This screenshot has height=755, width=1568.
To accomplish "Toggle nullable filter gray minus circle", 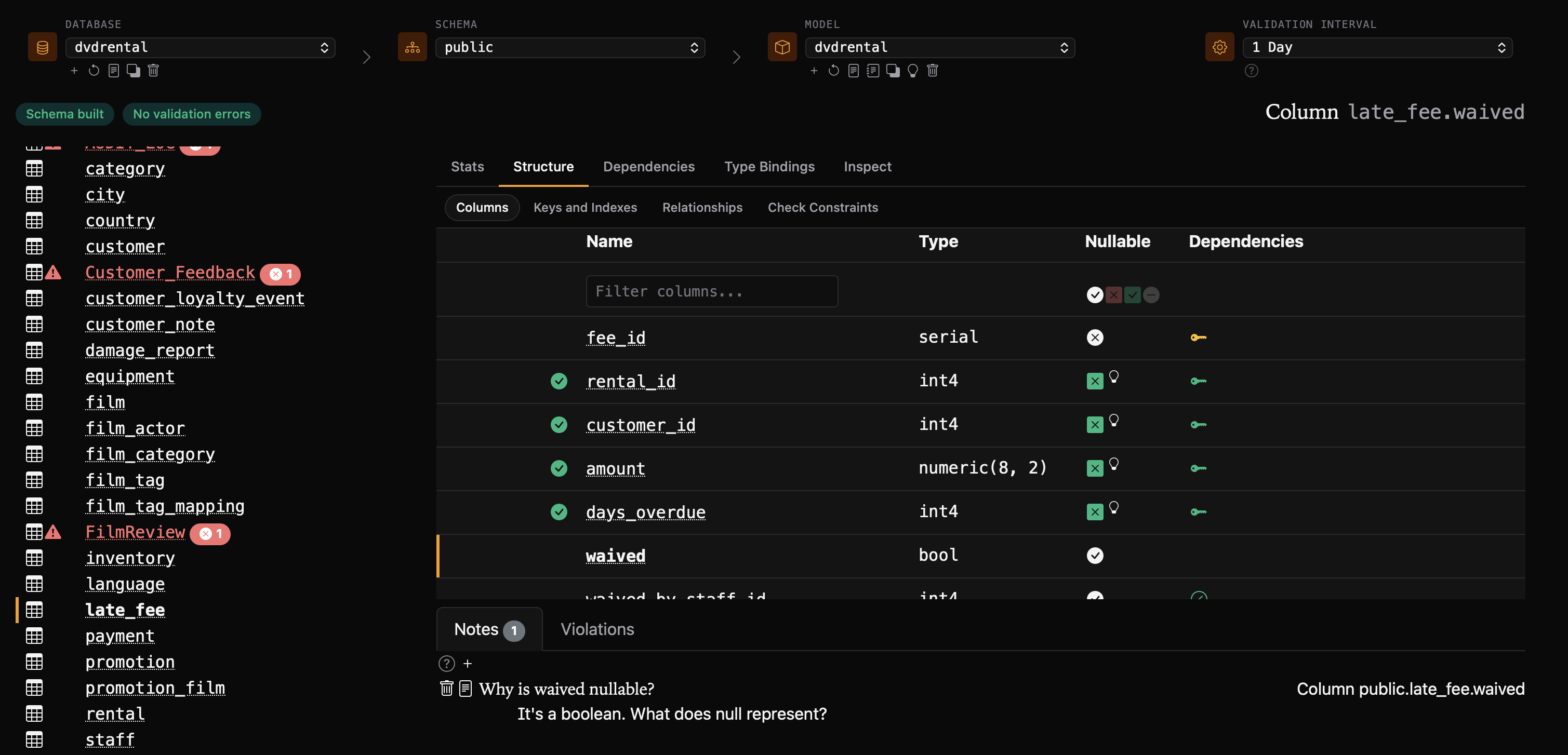I will click(x=1151, y=295).
